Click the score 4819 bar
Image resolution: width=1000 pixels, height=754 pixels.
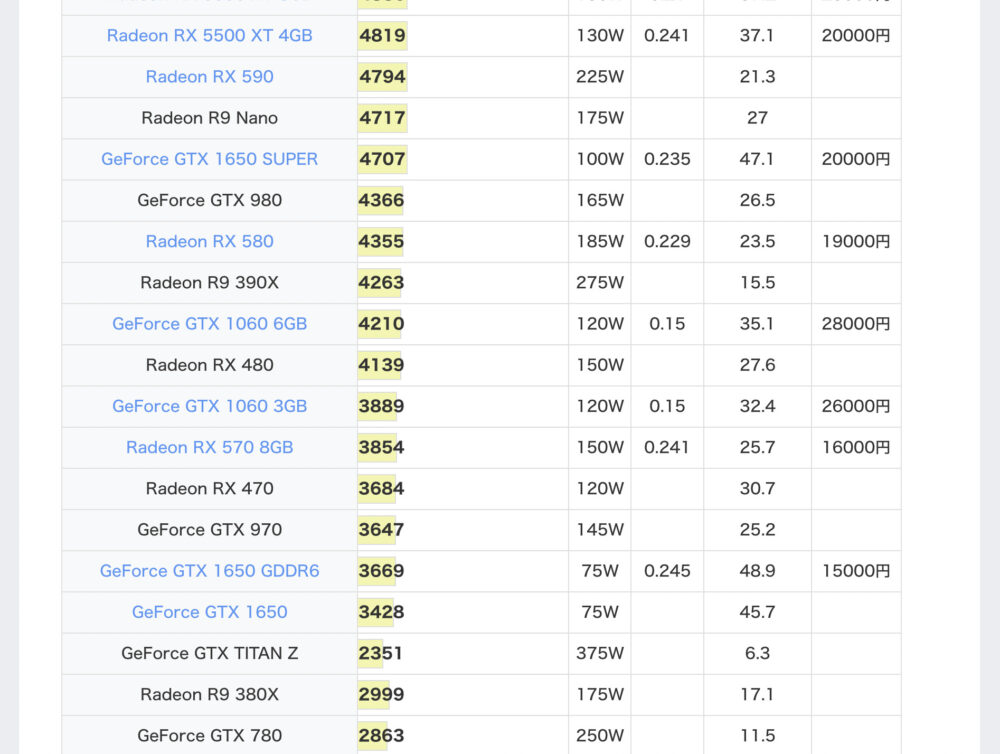coord(382,36)
